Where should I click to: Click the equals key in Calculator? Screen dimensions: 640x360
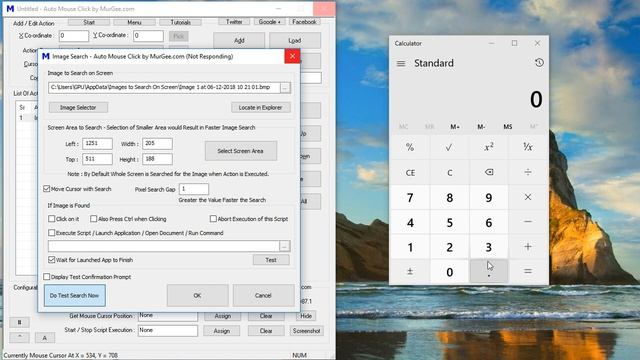click(x=528, y=271)
